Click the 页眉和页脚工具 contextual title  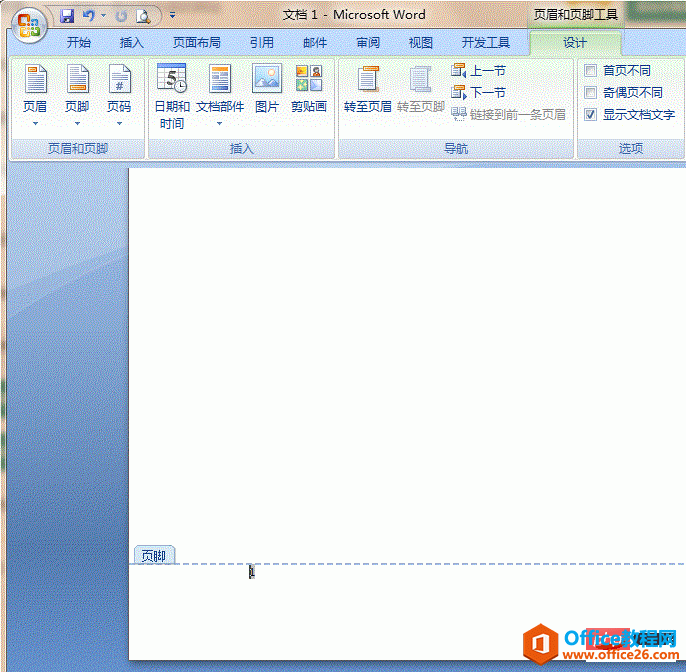pyautogui.click(x=576, y=14)
